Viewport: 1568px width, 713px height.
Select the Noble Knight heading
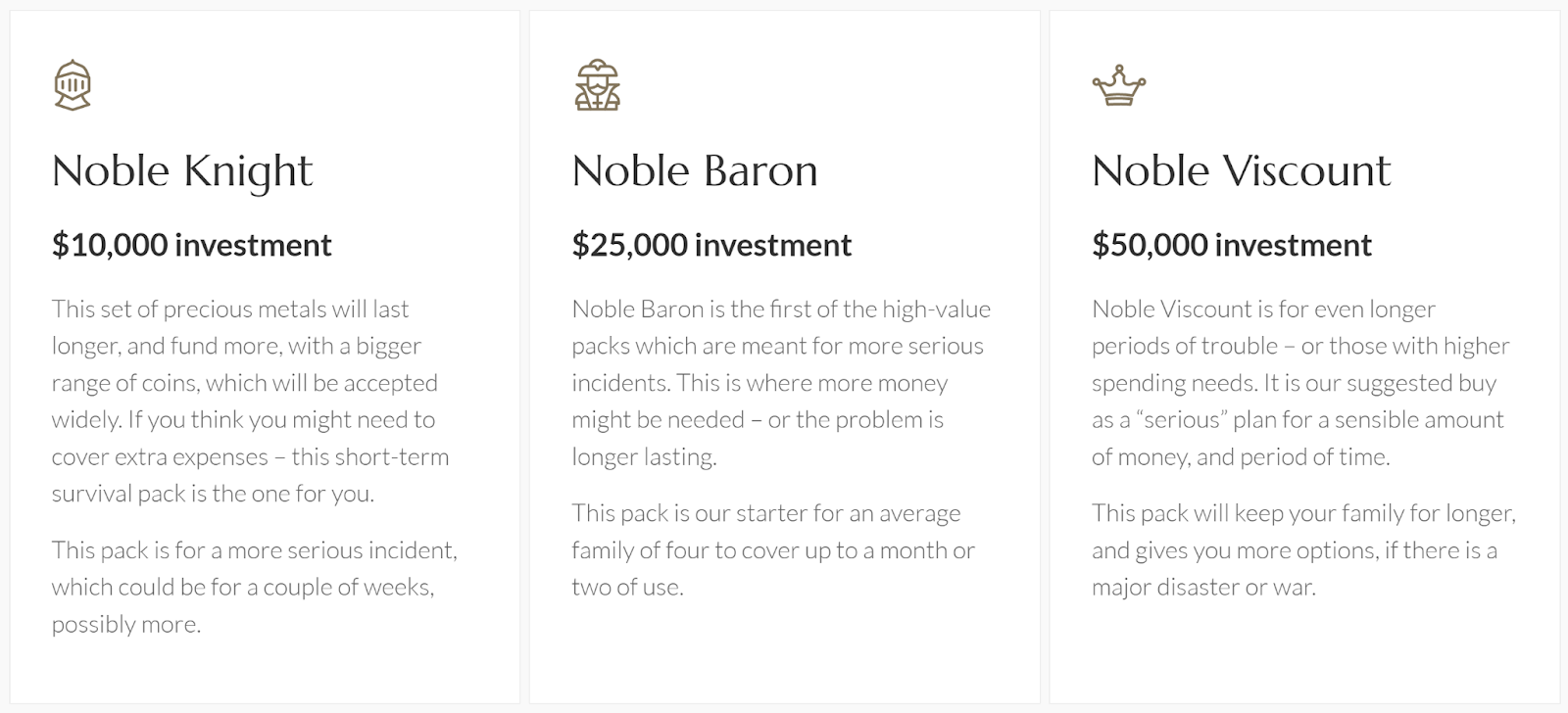[x=182, y=171]
